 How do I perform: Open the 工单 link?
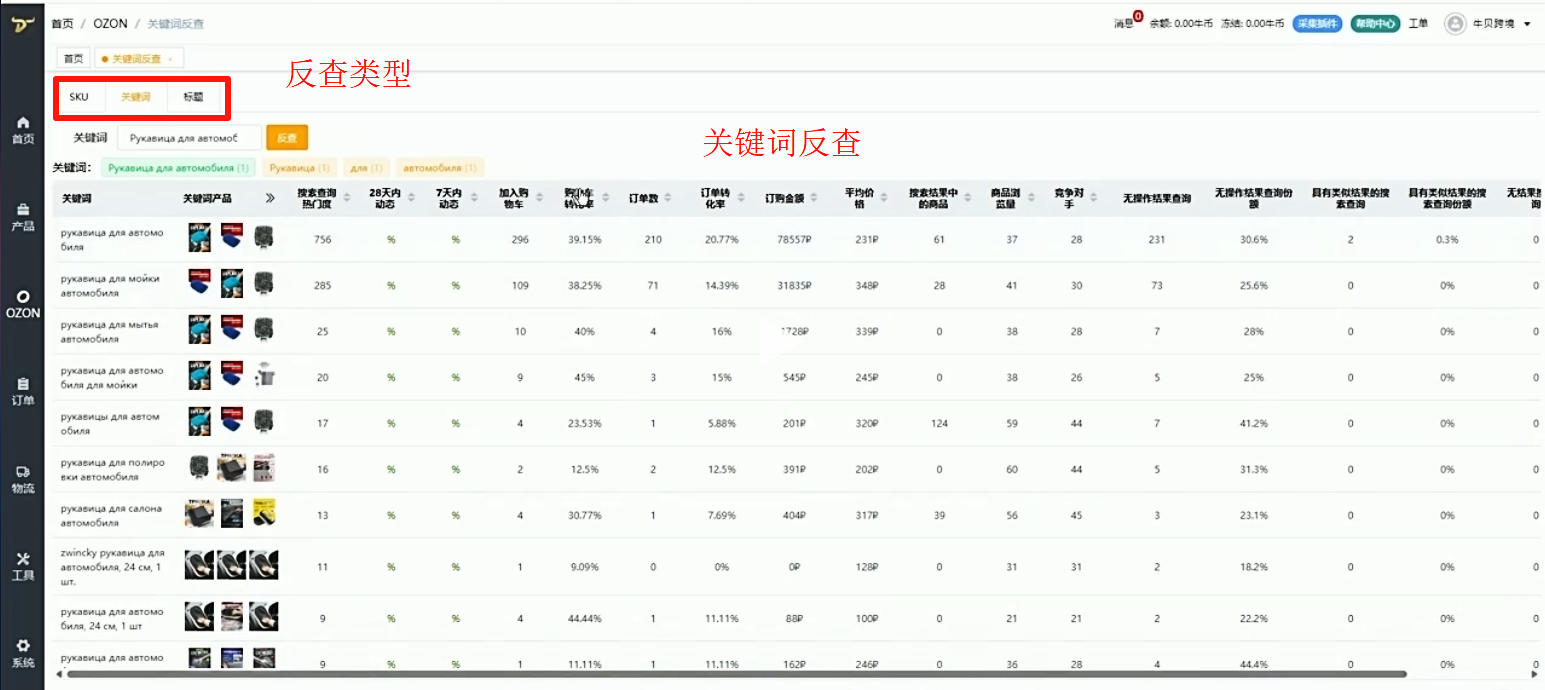click(1418, 23)
